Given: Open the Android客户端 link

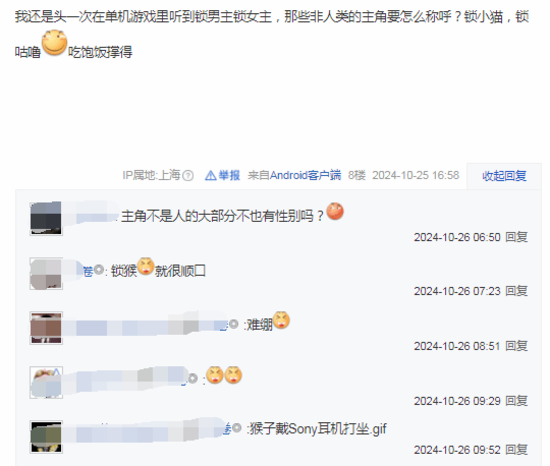Looking at the screenshot, I should click(305, 175).
